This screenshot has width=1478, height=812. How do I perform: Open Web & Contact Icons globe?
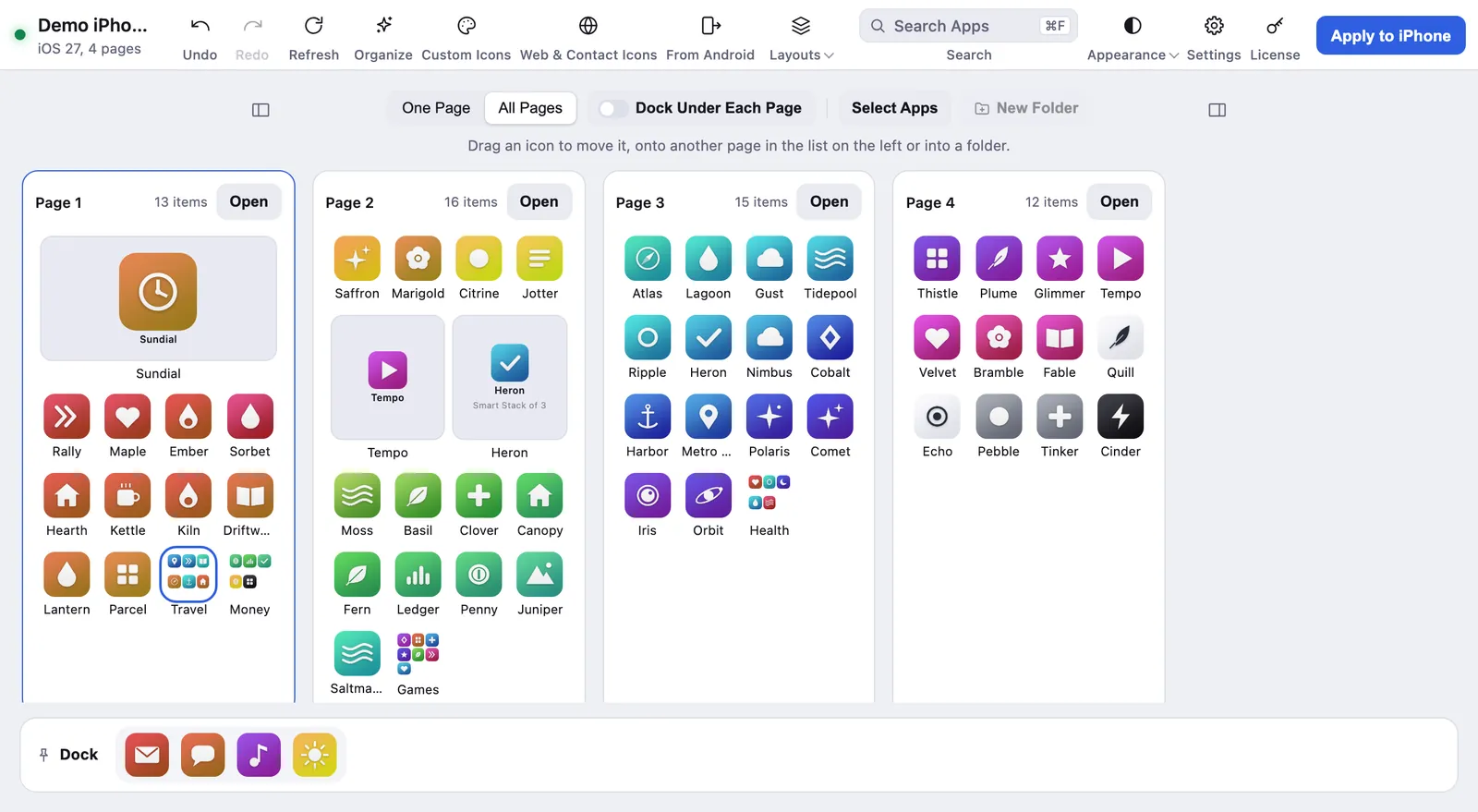click(588, 26)
